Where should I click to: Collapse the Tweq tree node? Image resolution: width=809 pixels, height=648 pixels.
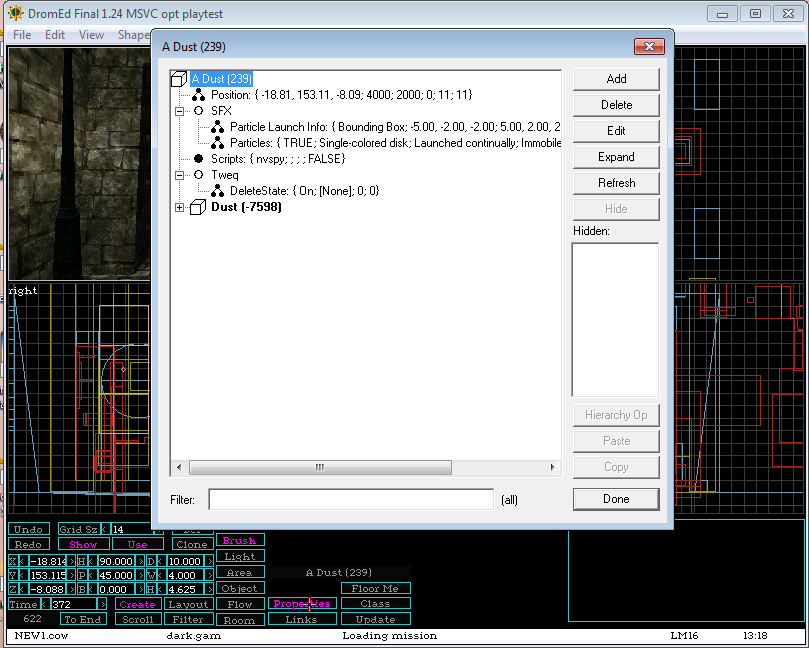[180, 175]
